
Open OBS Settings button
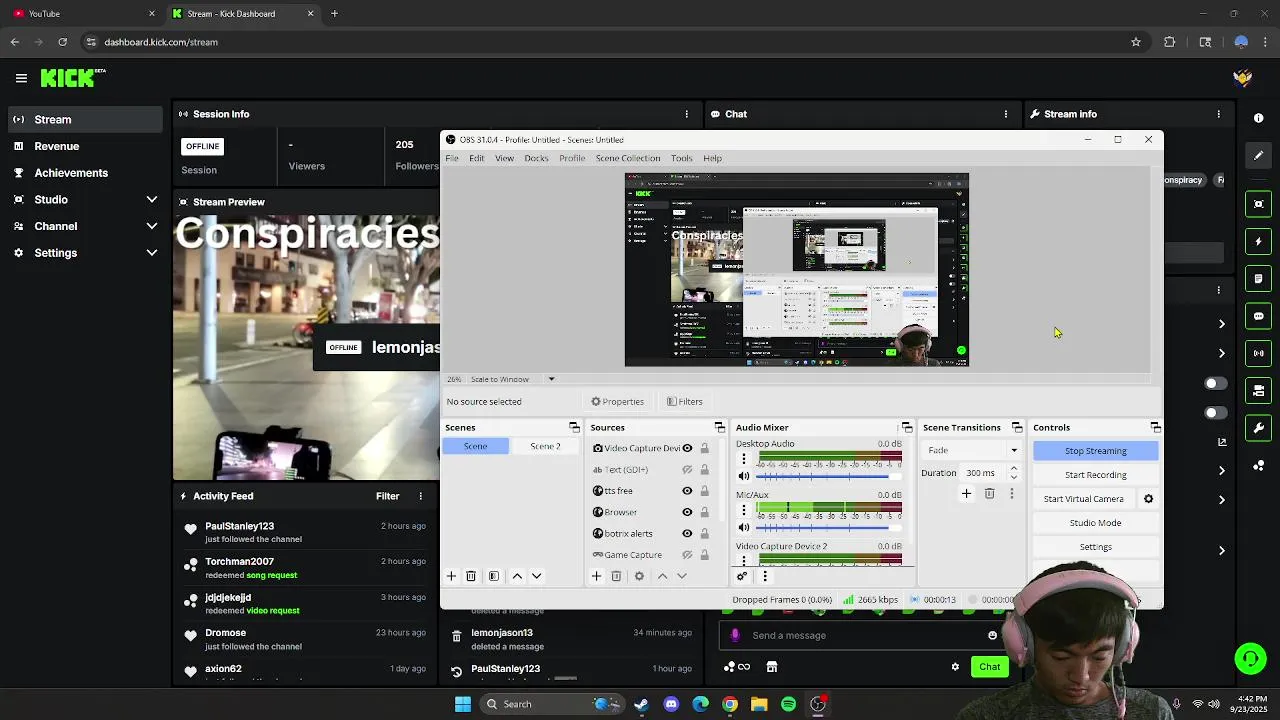(1096, 547)
